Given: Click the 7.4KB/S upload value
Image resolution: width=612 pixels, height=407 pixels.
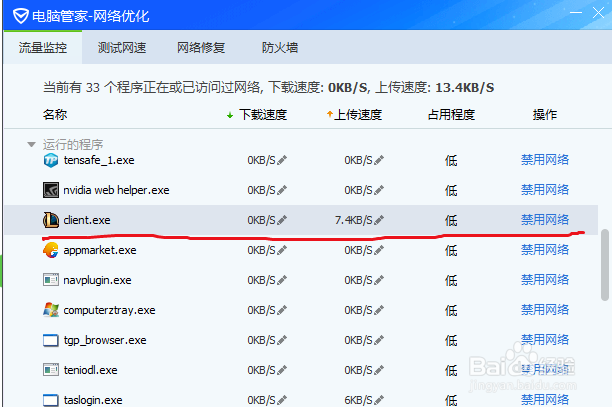Looking at the screenshot, I should click(x=354, y=220).
